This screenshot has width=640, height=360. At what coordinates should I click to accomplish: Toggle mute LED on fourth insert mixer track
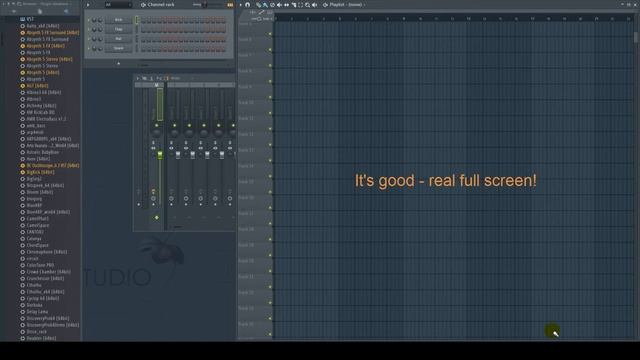218,125
